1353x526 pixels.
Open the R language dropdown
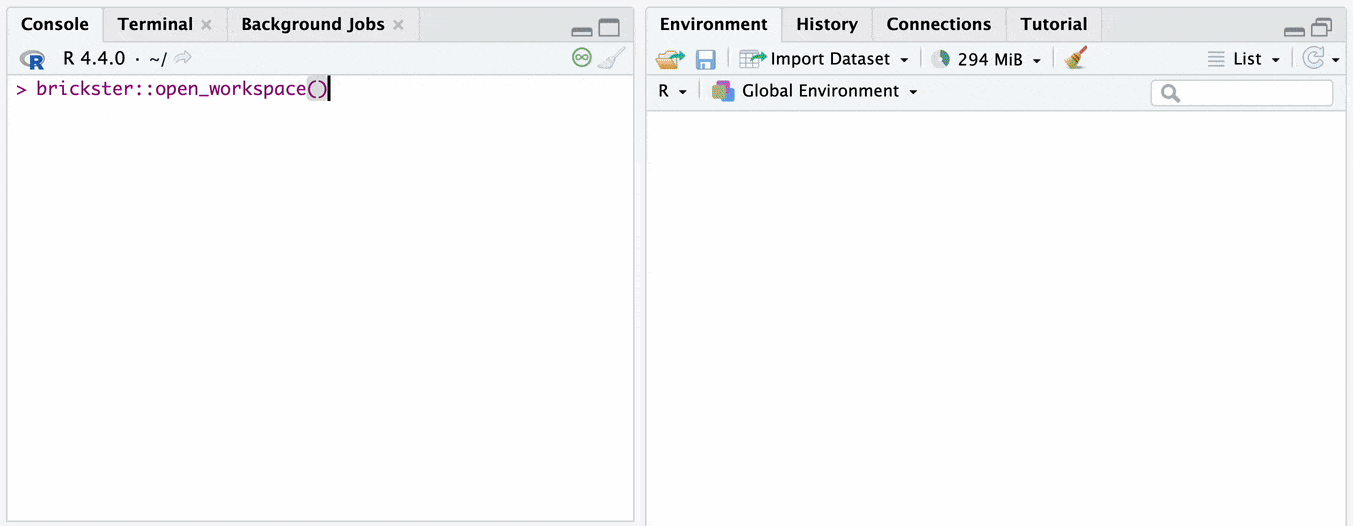point(672,91)
